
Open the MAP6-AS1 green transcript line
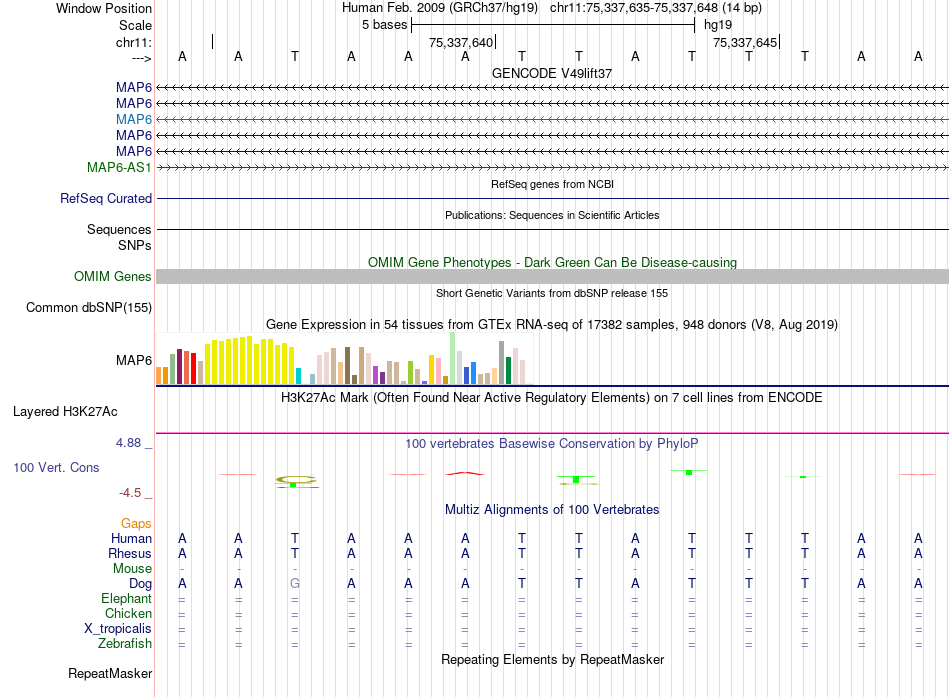pyautogui.click(x=552, y=167)
